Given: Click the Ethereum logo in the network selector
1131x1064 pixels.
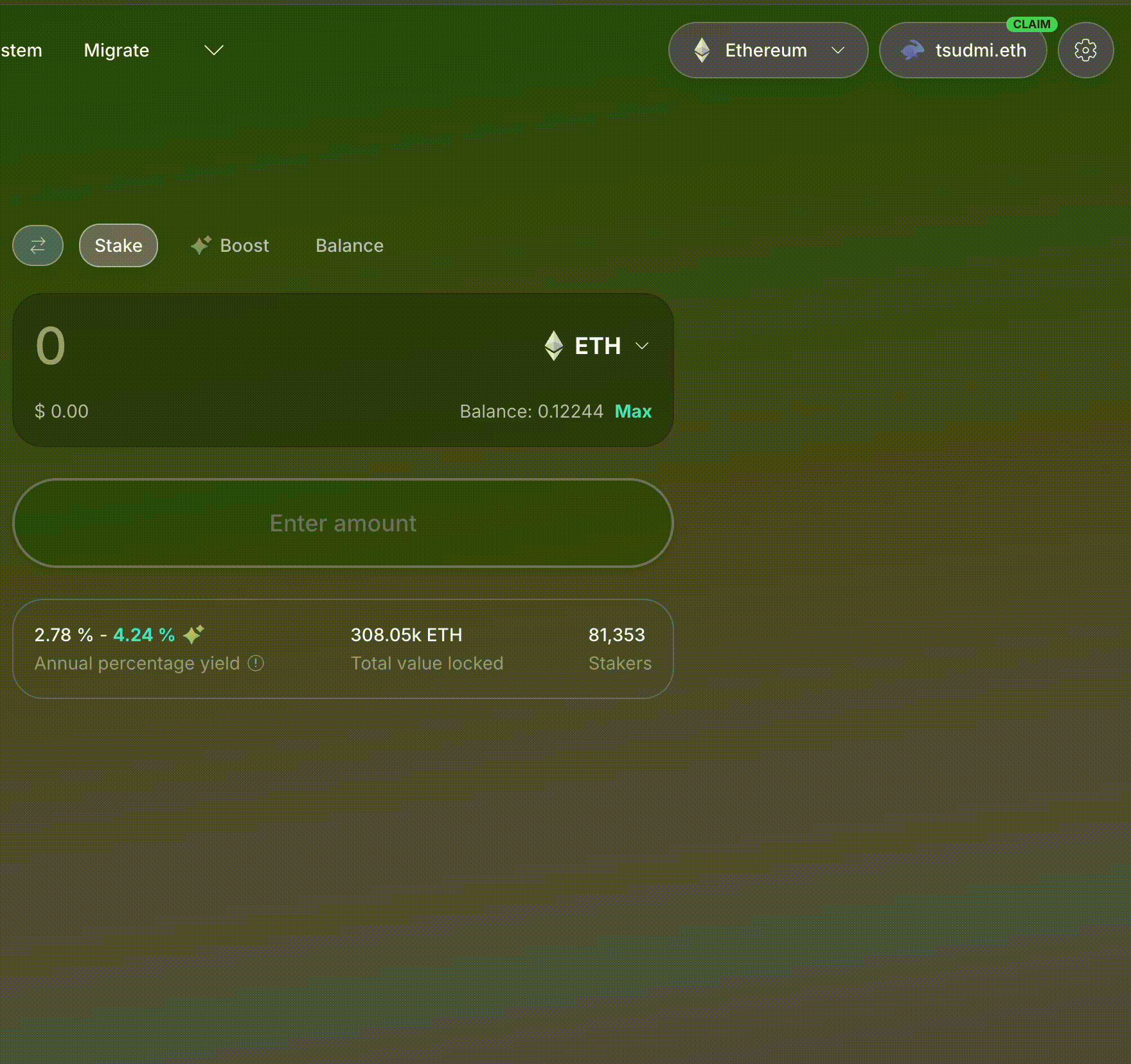Looking at the screenshot, I should (x=702, y=50).
